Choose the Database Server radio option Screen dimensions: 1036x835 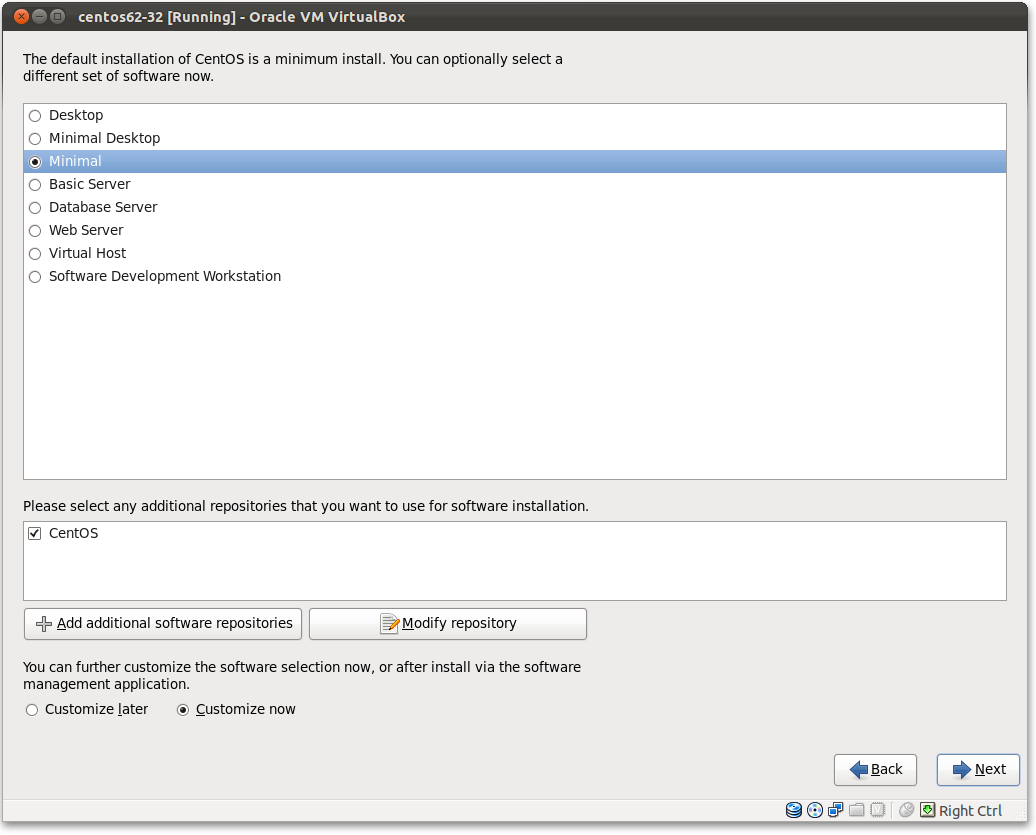[x=35, y=208]
